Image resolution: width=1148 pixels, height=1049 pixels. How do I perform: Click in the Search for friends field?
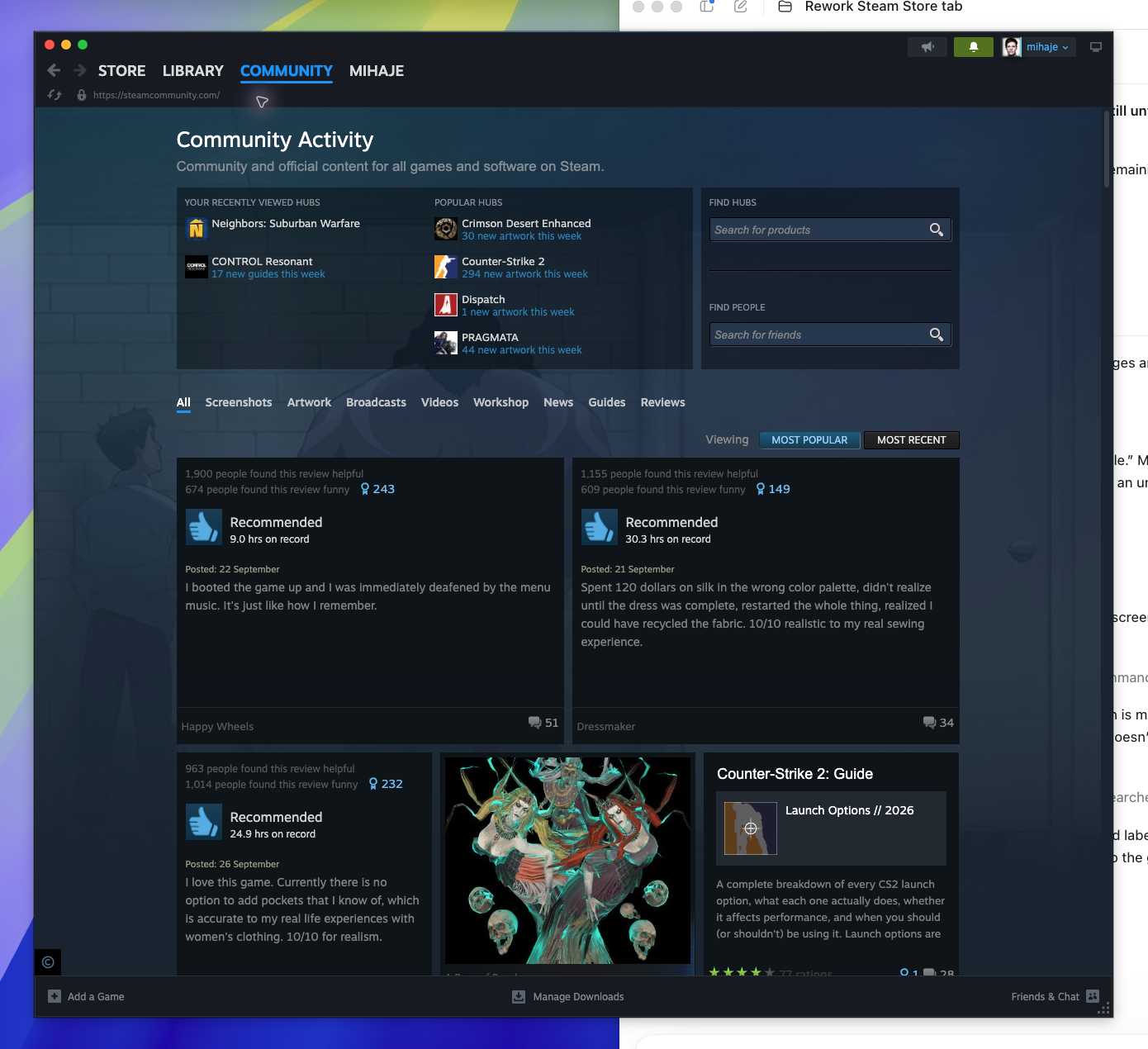point(831,335)
